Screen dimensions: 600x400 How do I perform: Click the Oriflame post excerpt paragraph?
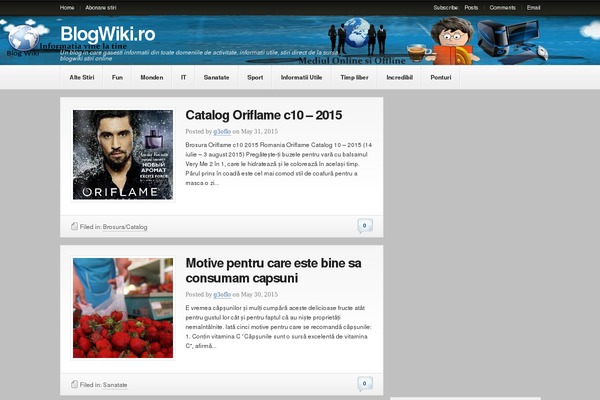(279, 164)
